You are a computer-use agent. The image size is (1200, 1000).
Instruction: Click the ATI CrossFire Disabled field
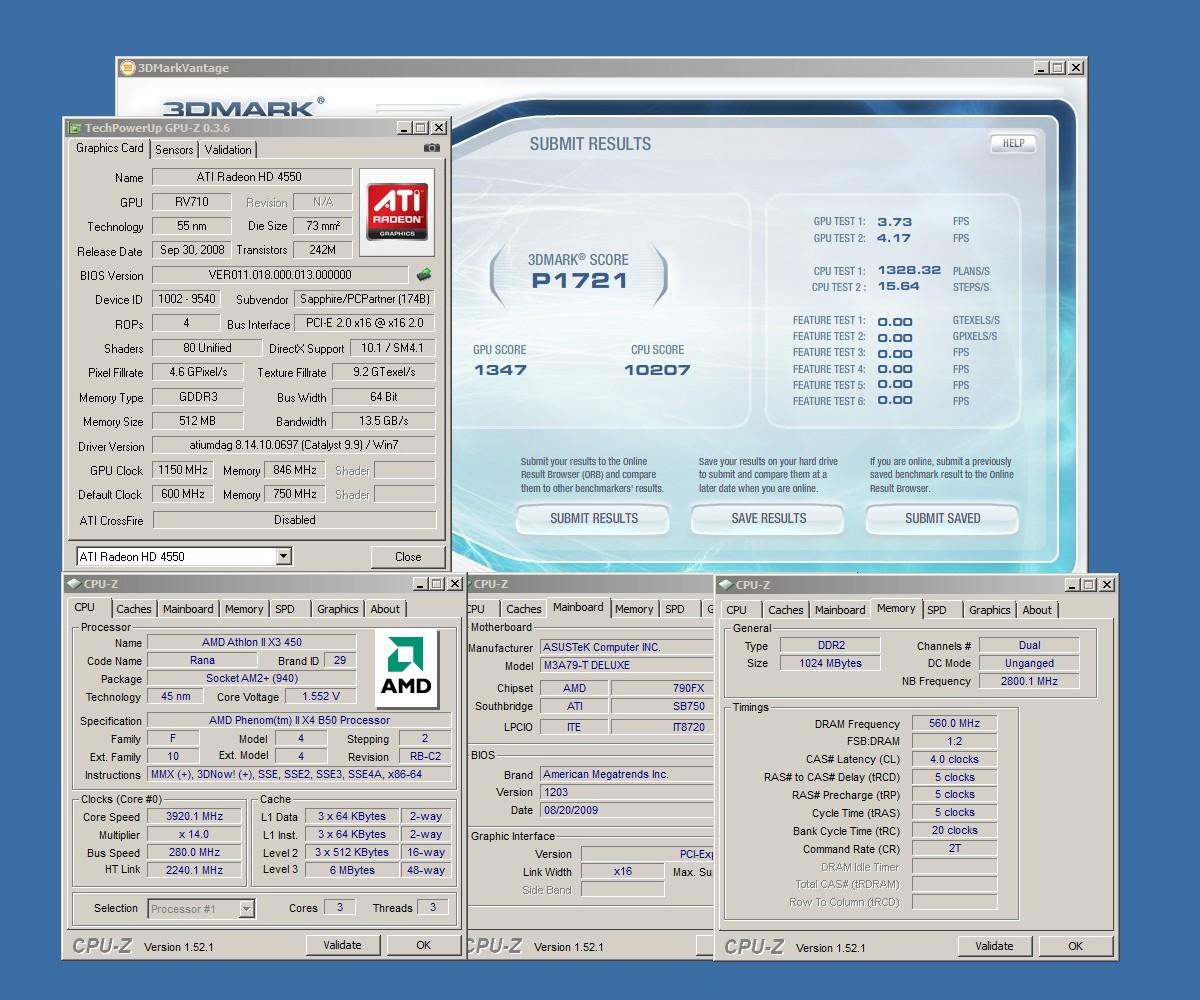coord(294,520)
